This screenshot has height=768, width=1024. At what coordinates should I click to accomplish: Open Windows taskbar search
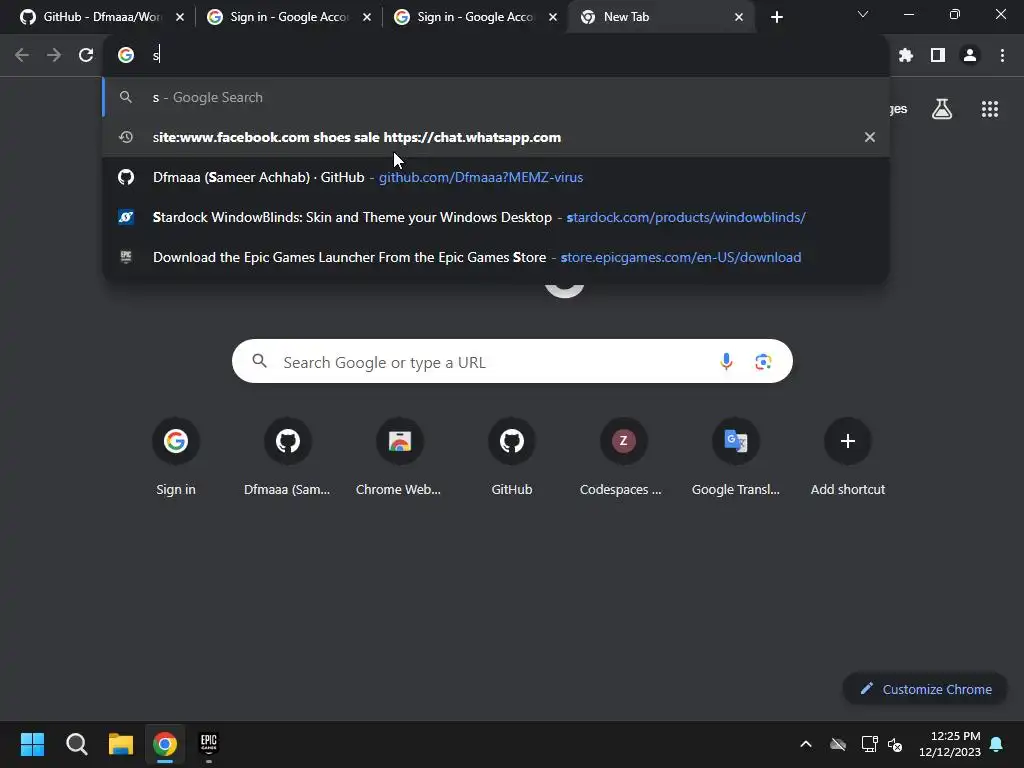pos(76,744)
